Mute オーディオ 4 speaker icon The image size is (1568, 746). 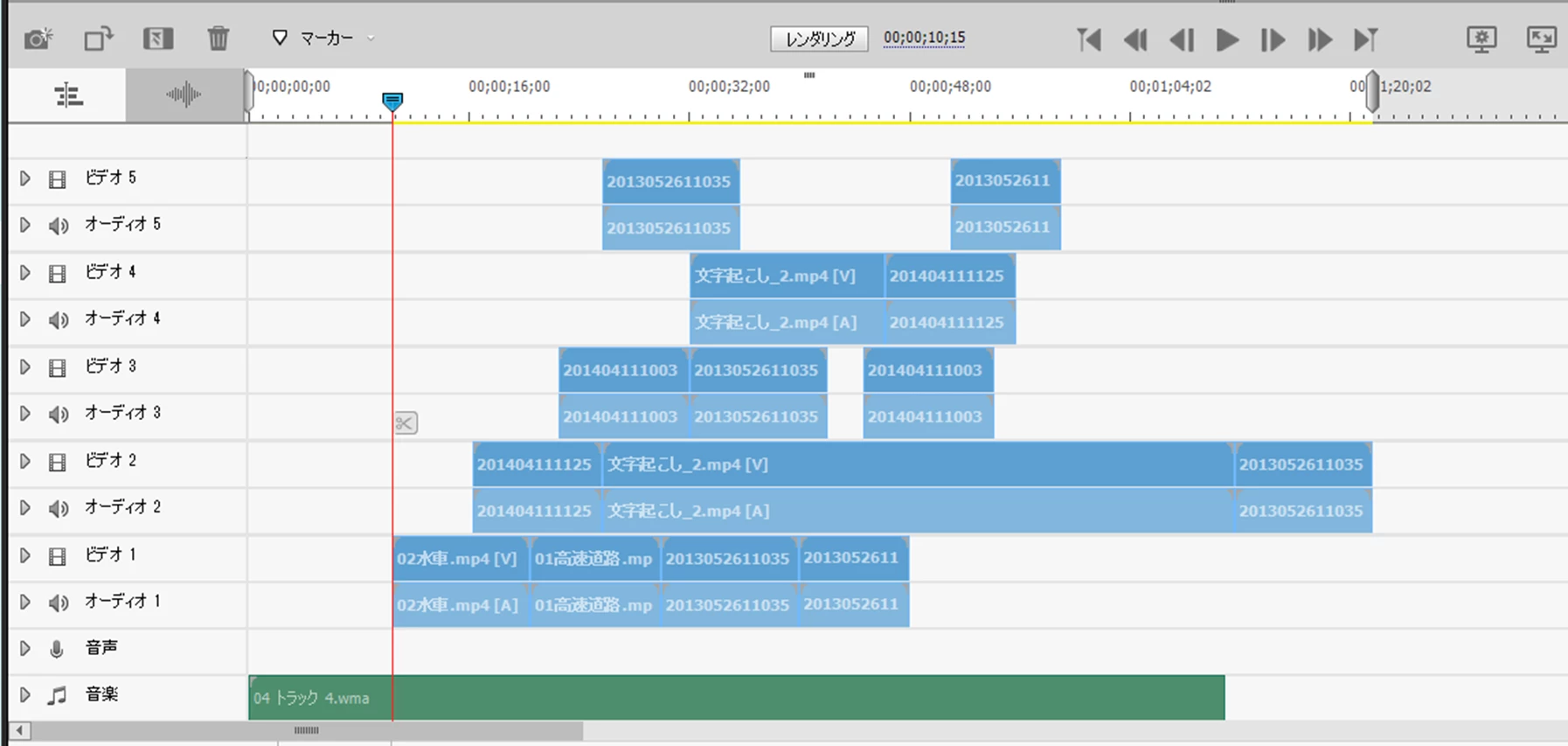[58, 320]
